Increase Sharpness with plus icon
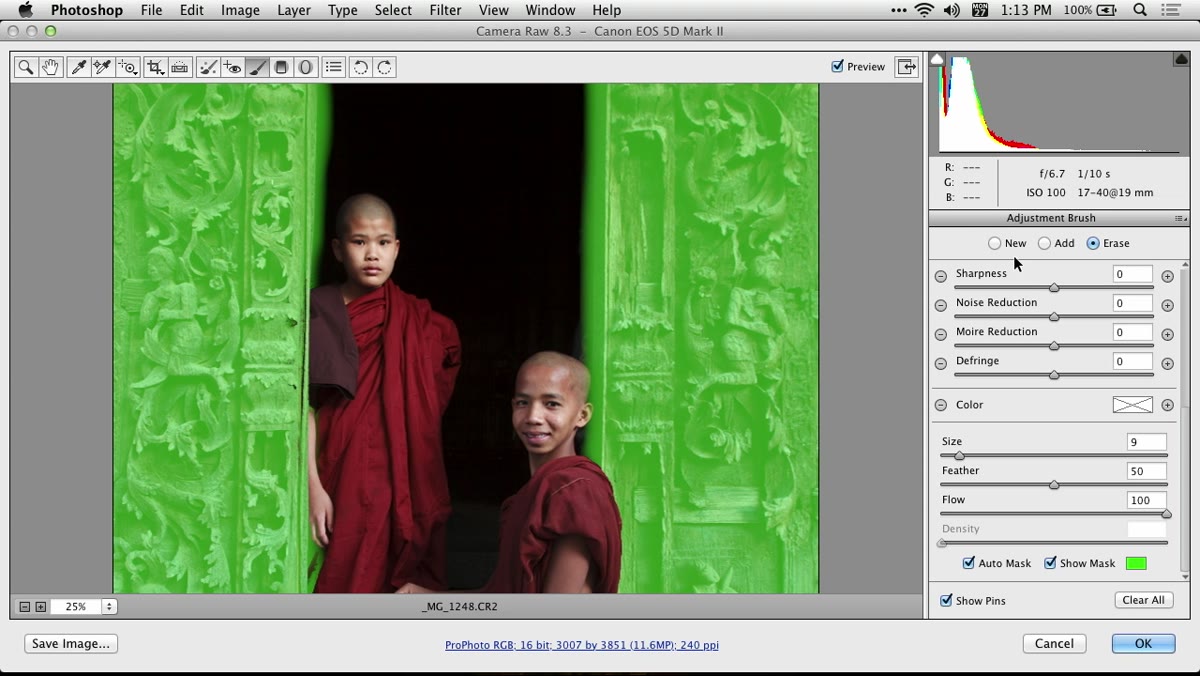1200x676 pixels. pyautogui.click(x=1167, y=276)
